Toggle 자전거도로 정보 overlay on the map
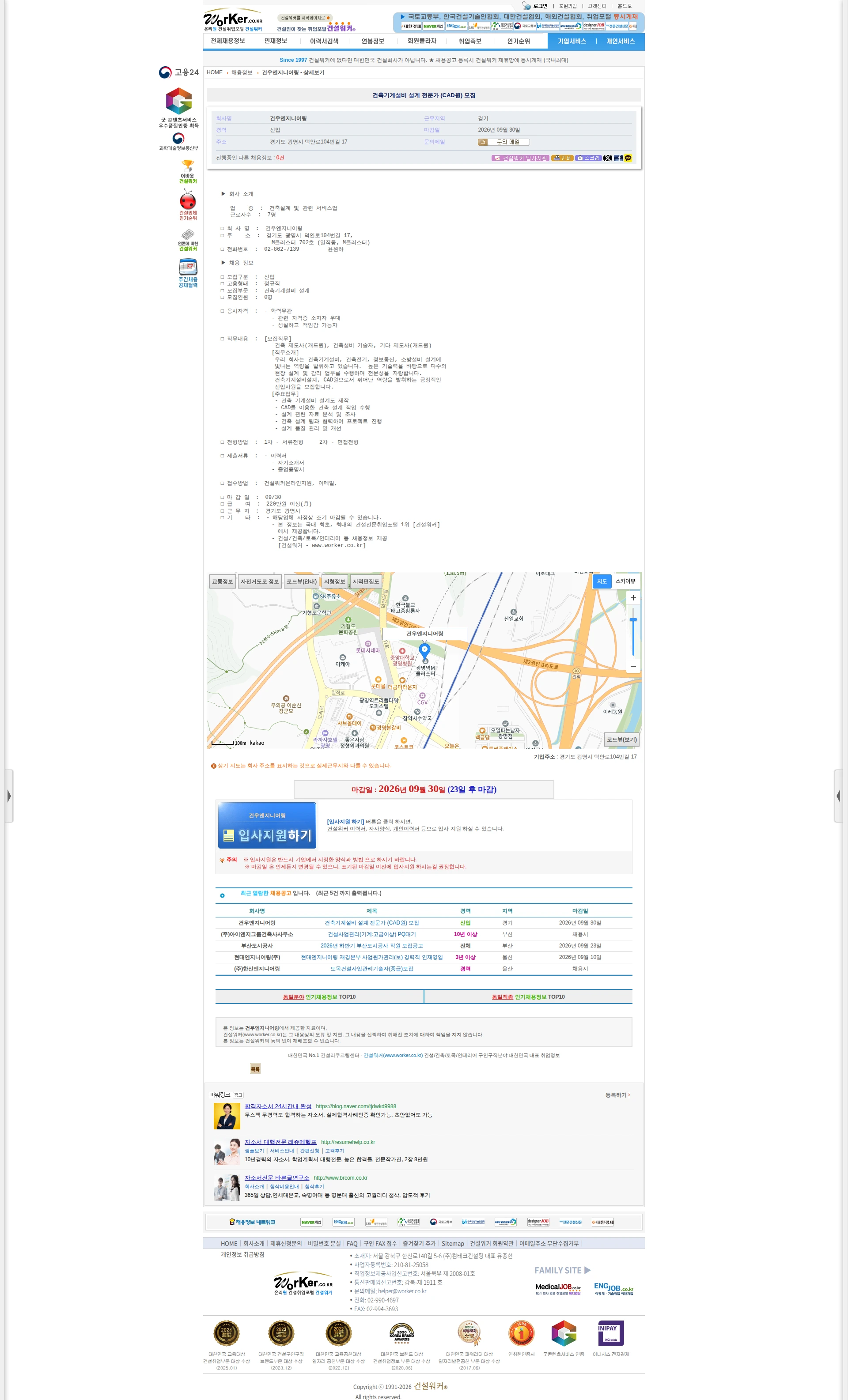Viewport: 848px width, 1400px height. (260, 581)
